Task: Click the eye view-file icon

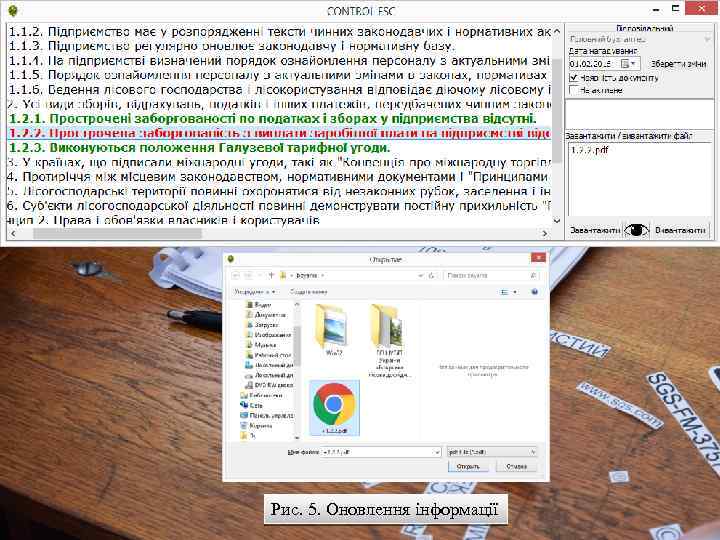Action: (x=636, y=230)
